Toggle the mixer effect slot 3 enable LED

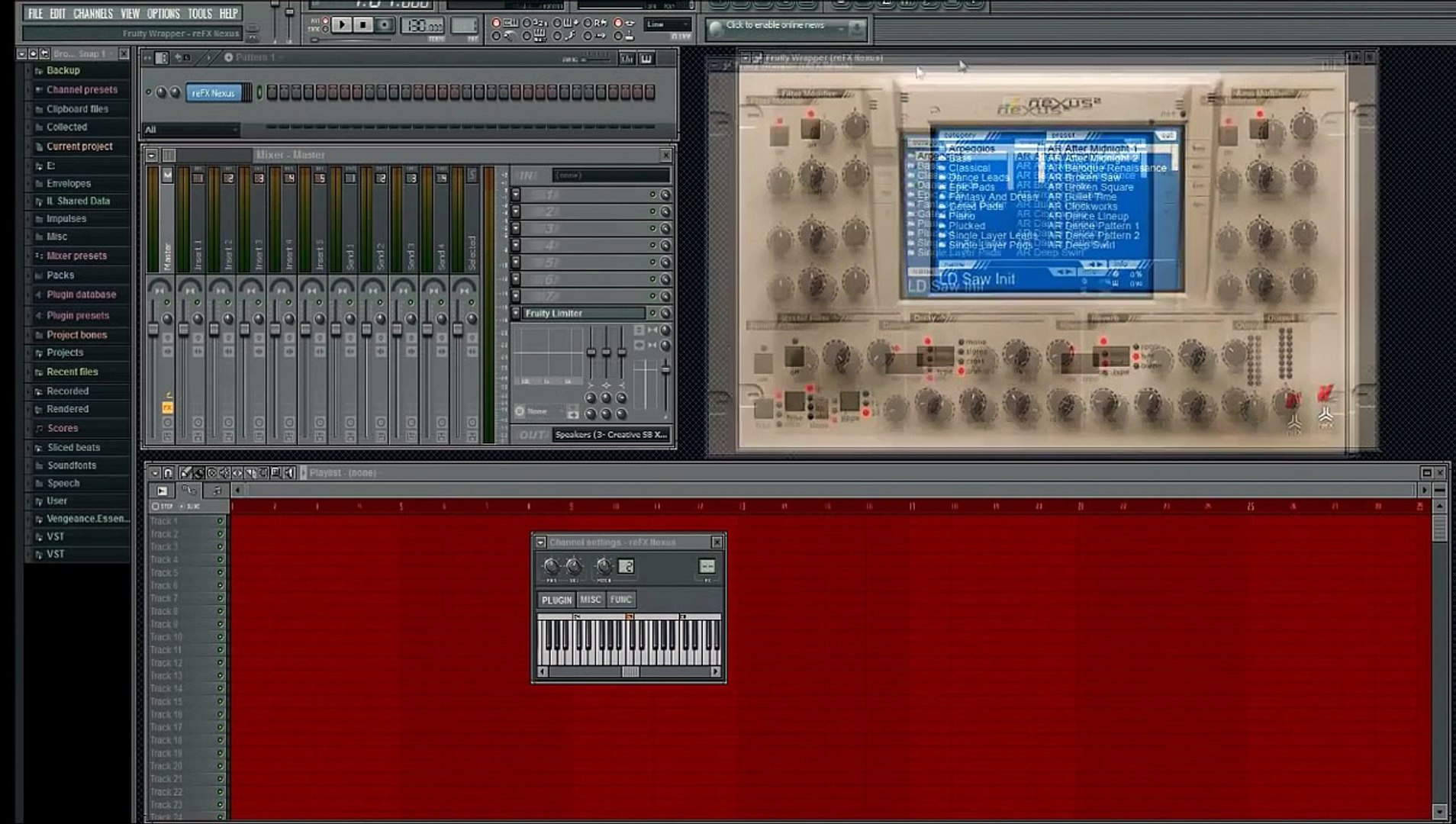click(652, 228)
